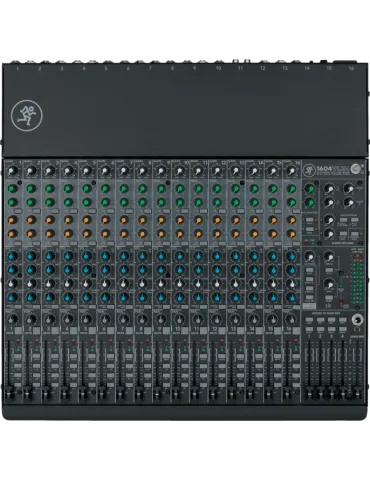This screenshot has width=370, height=480.
Task: Click channel 7 upper orange aux knob
Action: pyautogui.click(x=124, y=220)
